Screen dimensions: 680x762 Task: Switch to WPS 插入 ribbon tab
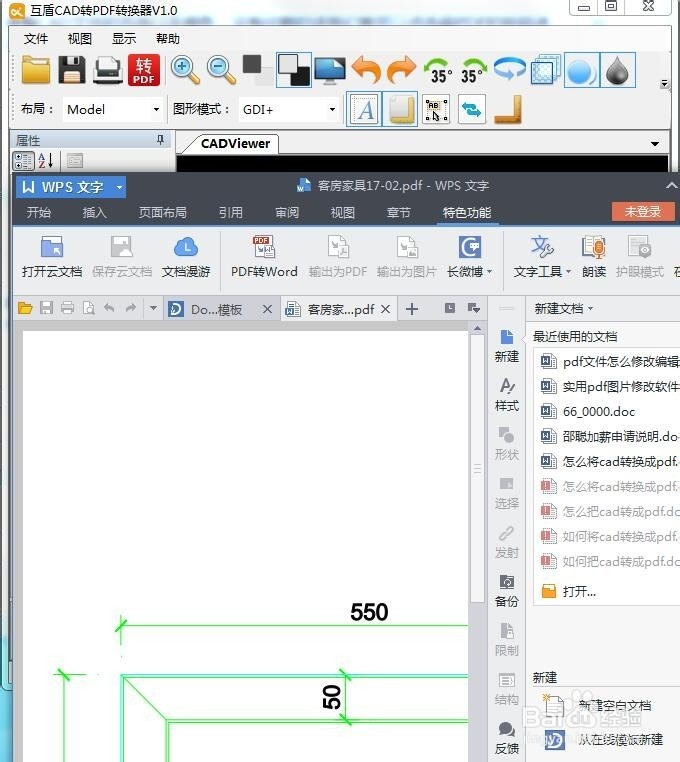point(94,212)
